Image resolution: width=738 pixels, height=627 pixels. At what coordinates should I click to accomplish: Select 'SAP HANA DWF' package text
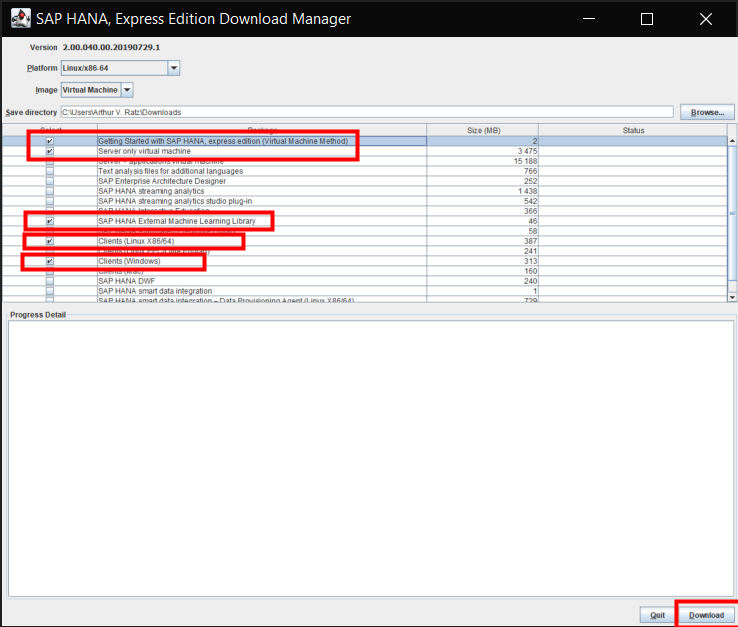(127, 281)
